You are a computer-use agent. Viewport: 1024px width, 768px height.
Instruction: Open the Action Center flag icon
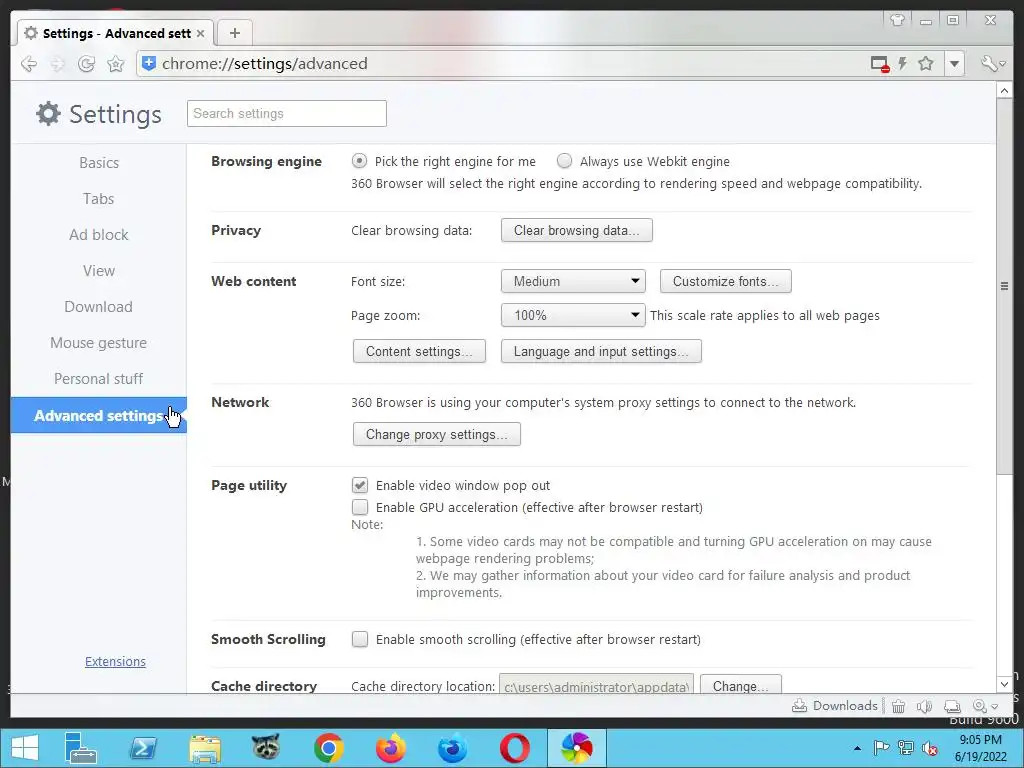point(881,748)
